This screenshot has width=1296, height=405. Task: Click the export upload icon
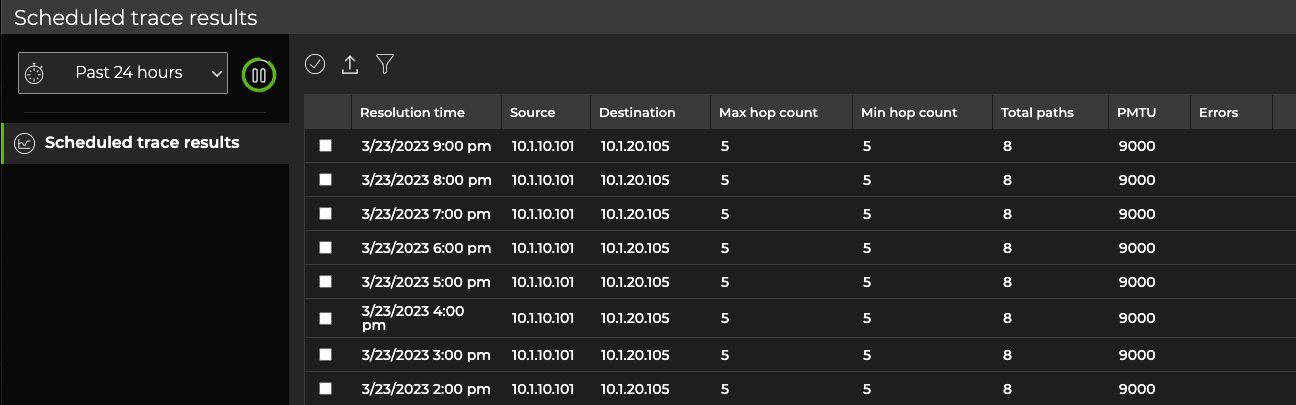pyautogui.click(x=350, y=64)
